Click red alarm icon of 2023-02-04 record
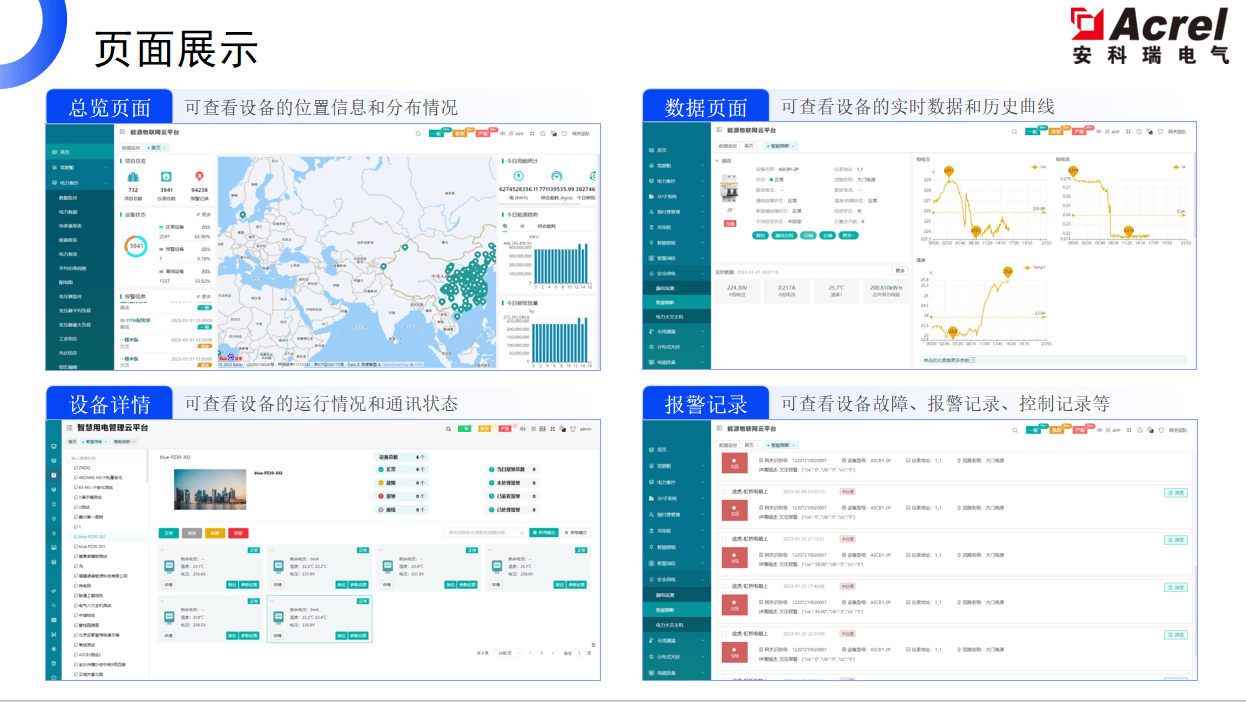 (x=735, y=510)
